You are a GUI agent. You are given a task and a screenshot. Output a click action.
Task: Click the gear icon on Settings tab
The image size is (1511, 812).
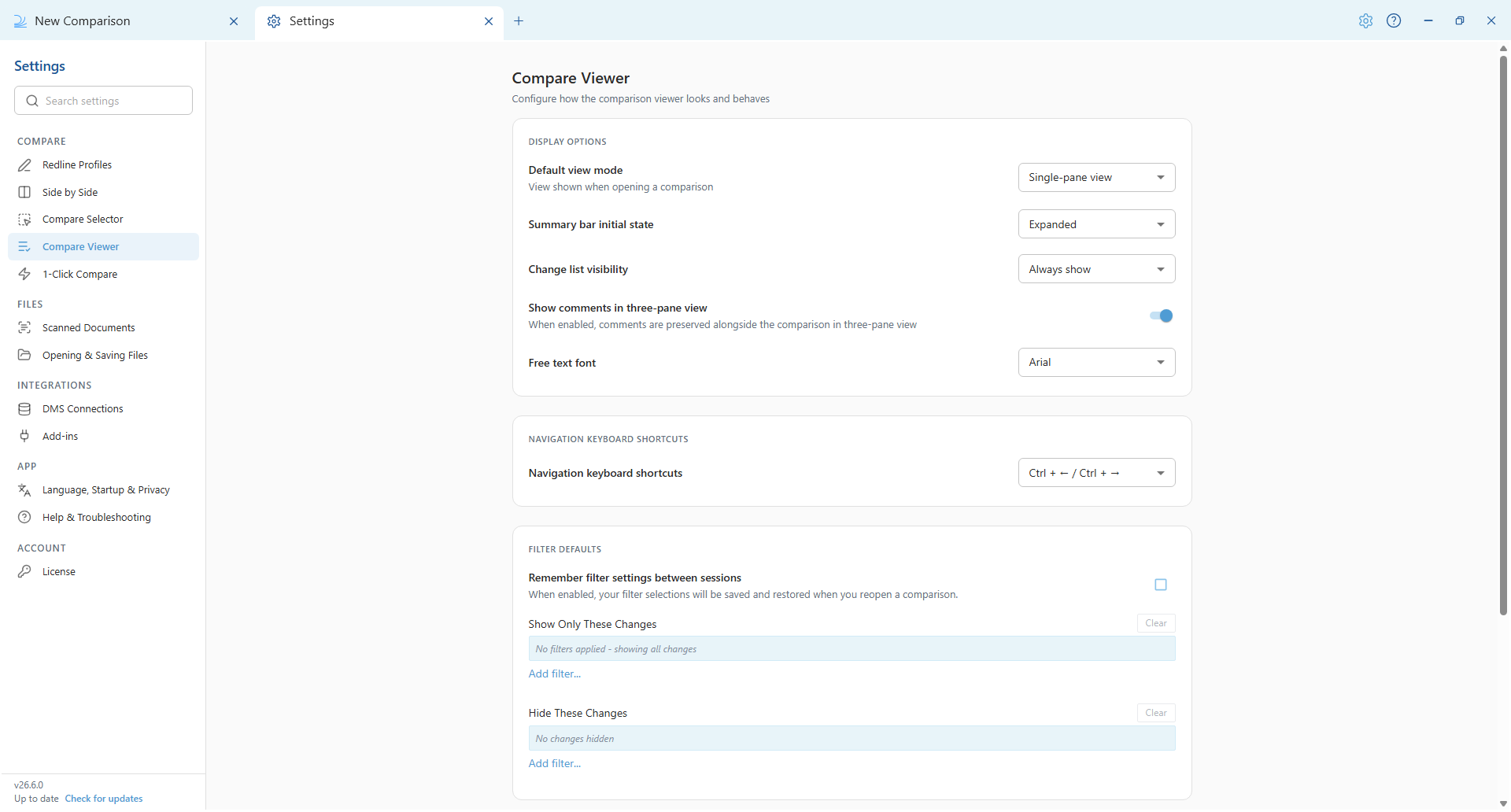(x=274, y=21)
